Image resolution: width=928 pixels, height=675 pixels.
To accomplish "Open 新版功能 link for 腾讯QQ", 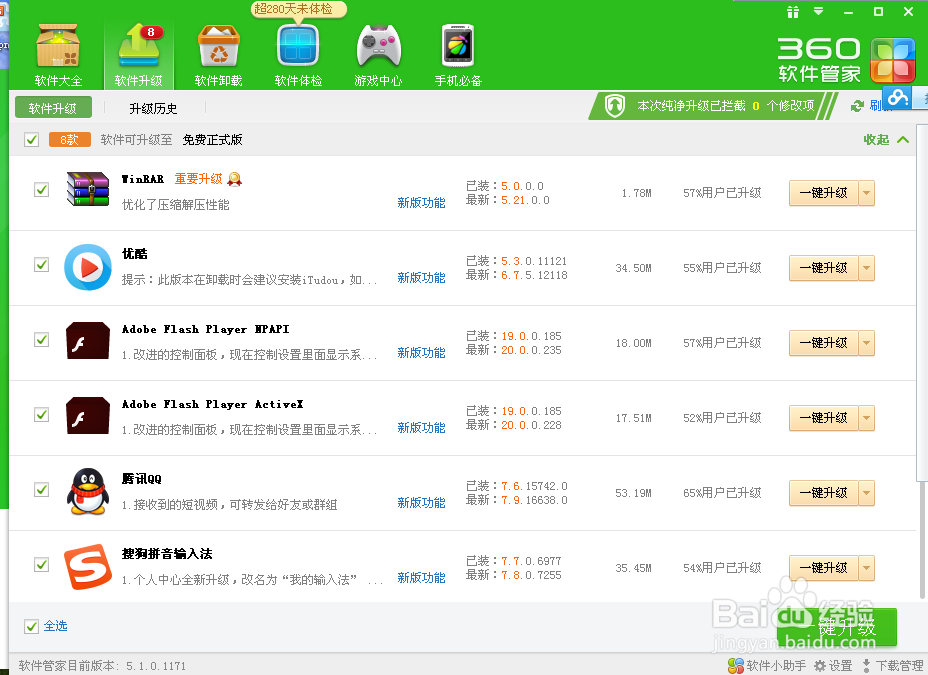I will (421, 503).
